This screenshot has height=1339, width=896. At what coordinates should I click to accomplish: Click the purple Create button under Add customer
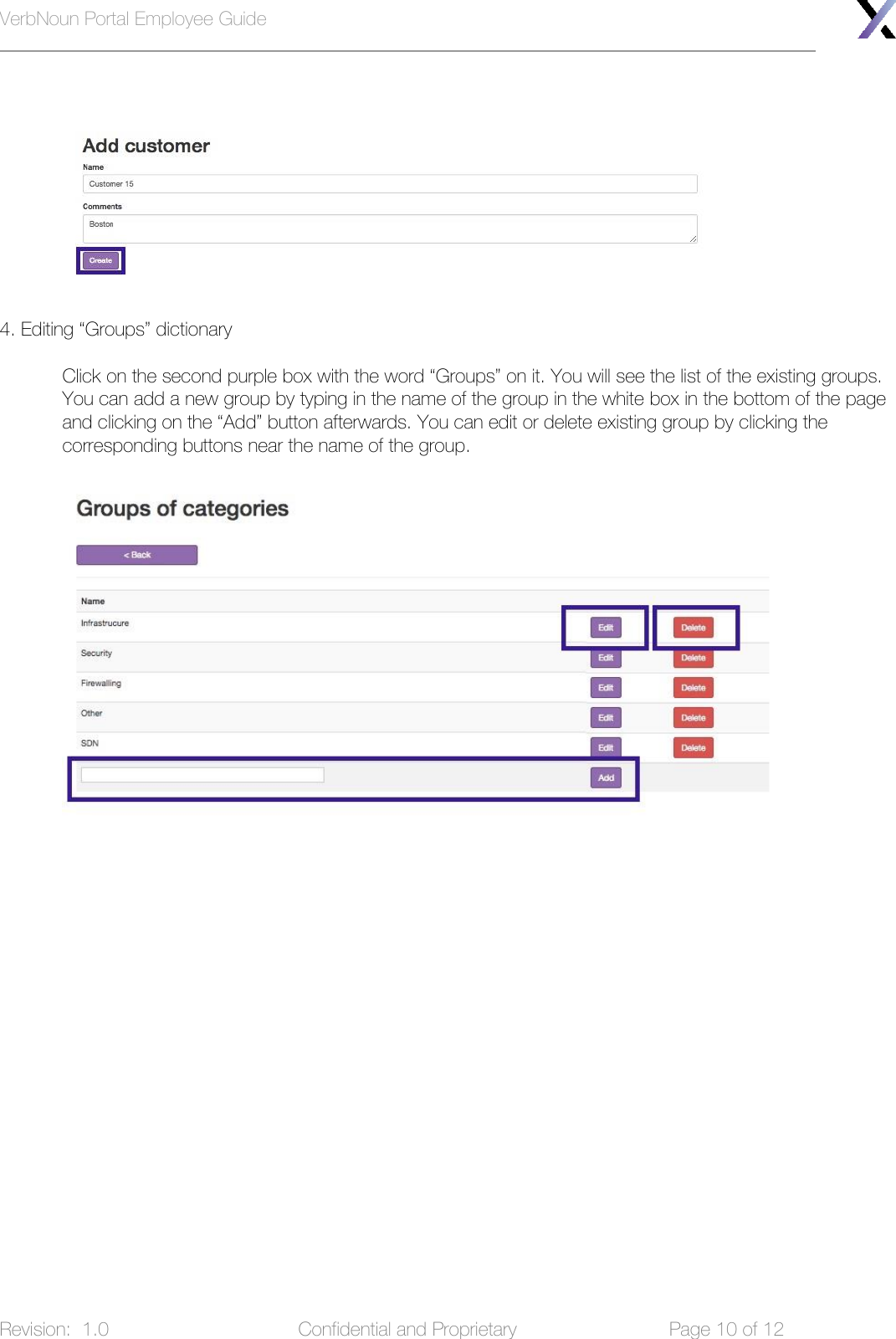pos(100,260)
